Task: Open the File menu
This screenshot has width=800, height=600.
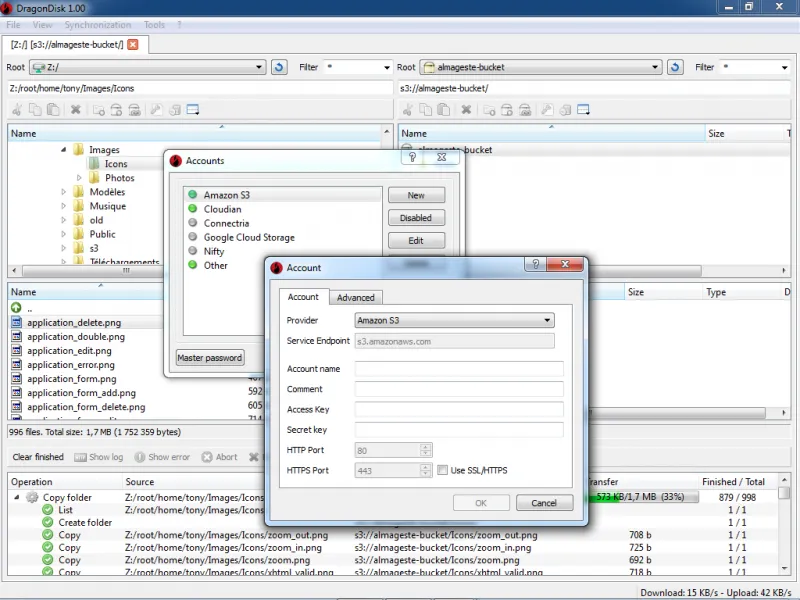Action: 13,24
